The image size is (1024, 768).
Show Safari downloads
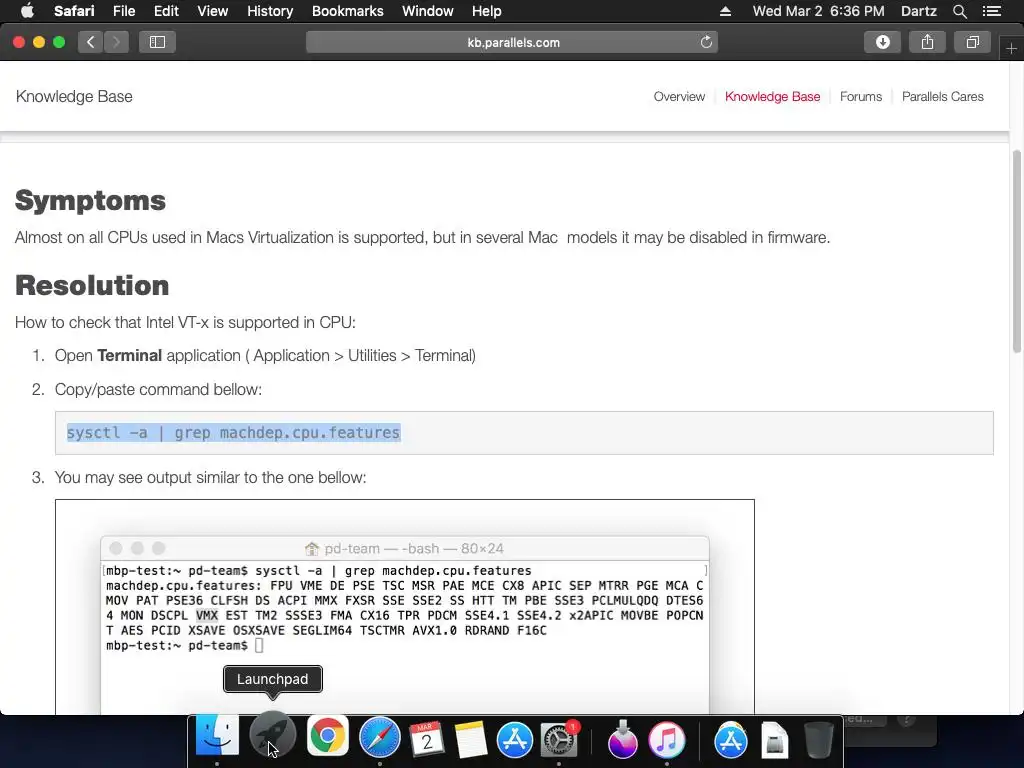tap(882, 42)
